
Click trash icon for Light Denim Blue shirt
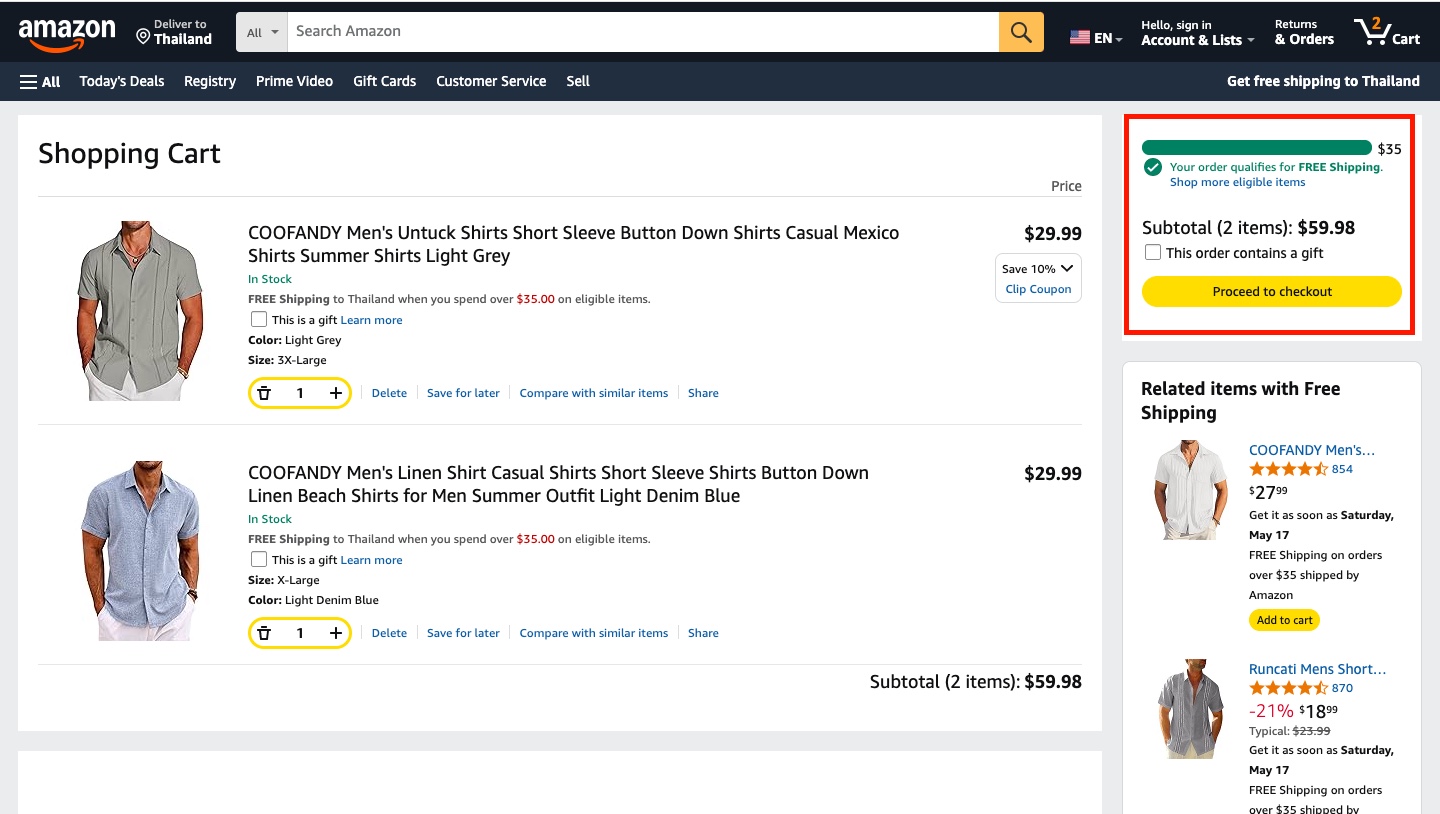264,633
